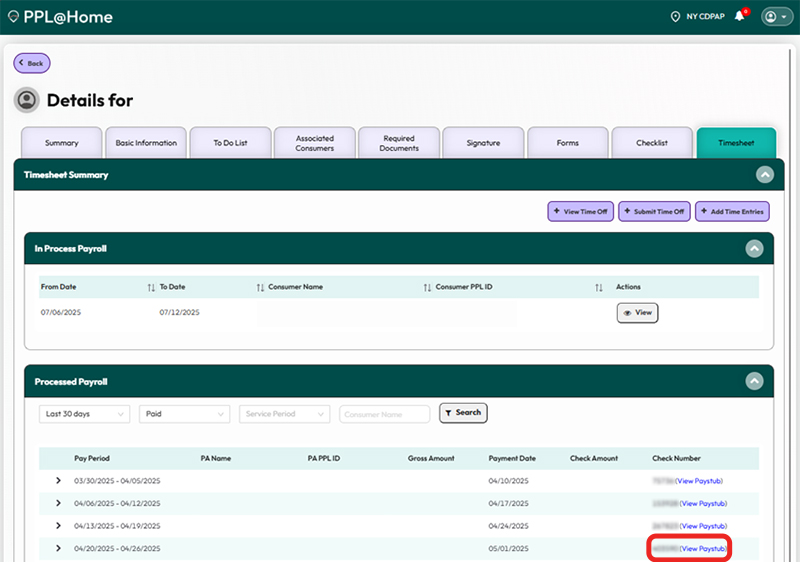Sort by the Consumer Name column

click(427, 288)
